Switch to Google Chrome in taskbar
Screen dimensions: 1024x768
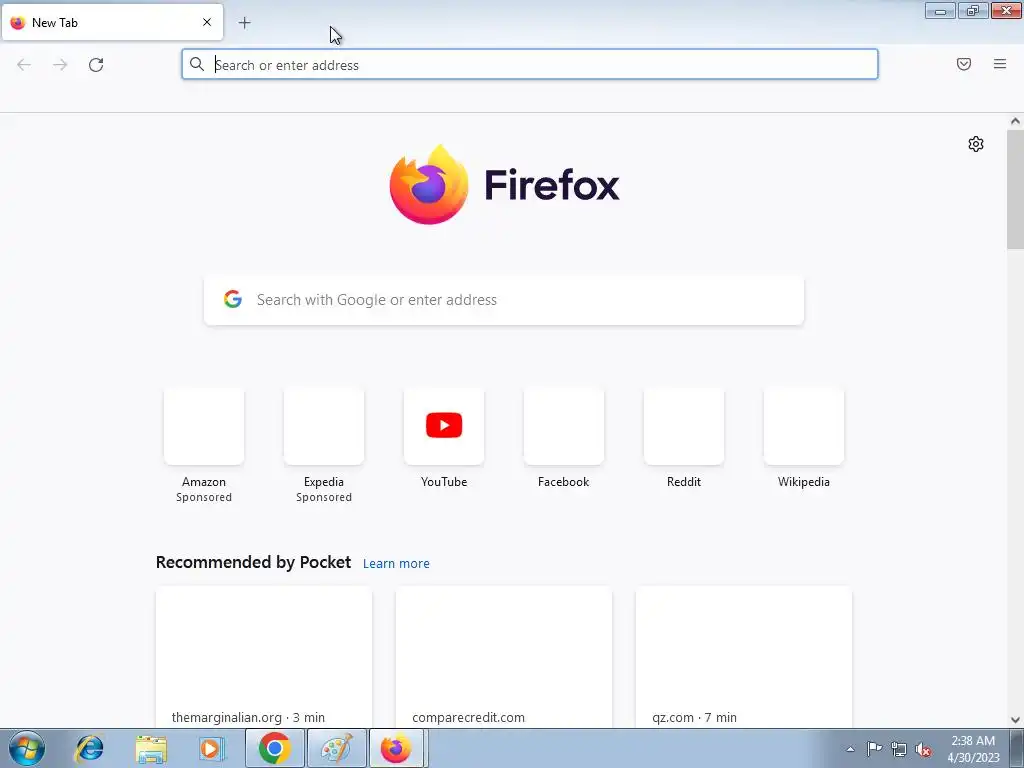click(274, 748)
